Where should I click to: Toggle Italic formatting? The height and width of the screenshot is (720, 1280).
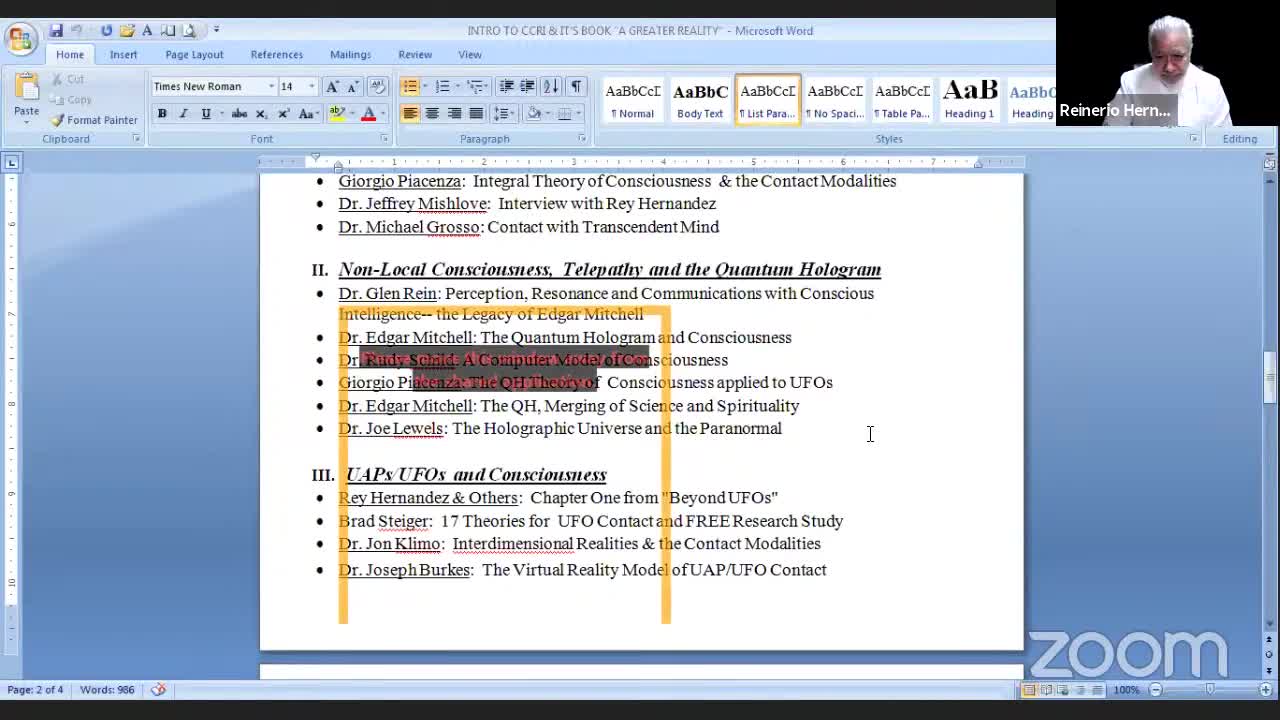coord(184,114)
